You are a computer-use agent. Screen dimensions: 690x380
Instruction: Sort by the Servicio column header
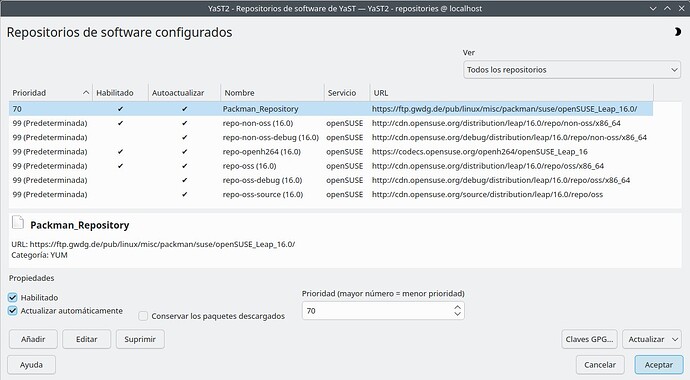[347, 93]
